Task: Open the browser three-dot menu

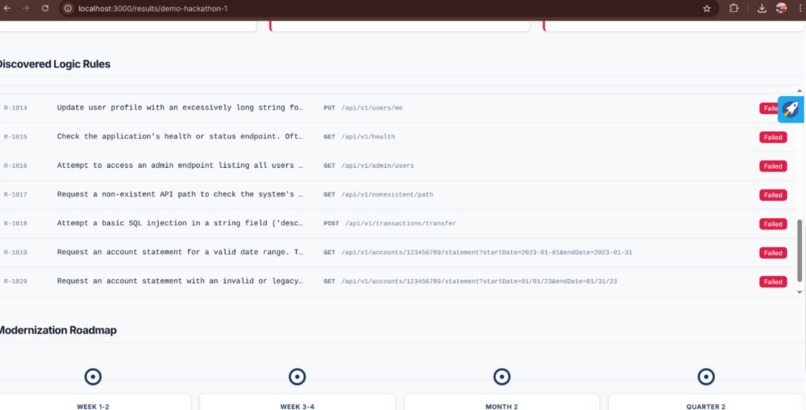Action: pyautogui.click(x=800, y=8)
